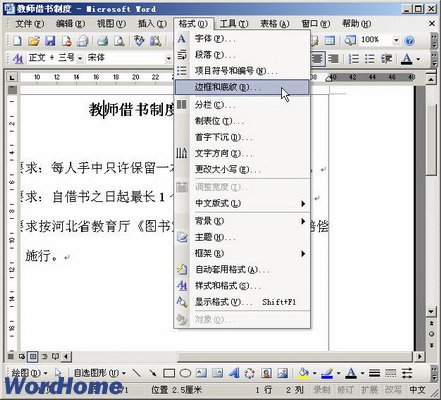Click the Select Browse Object round button
Screen dimensions: 441x400
431,334
